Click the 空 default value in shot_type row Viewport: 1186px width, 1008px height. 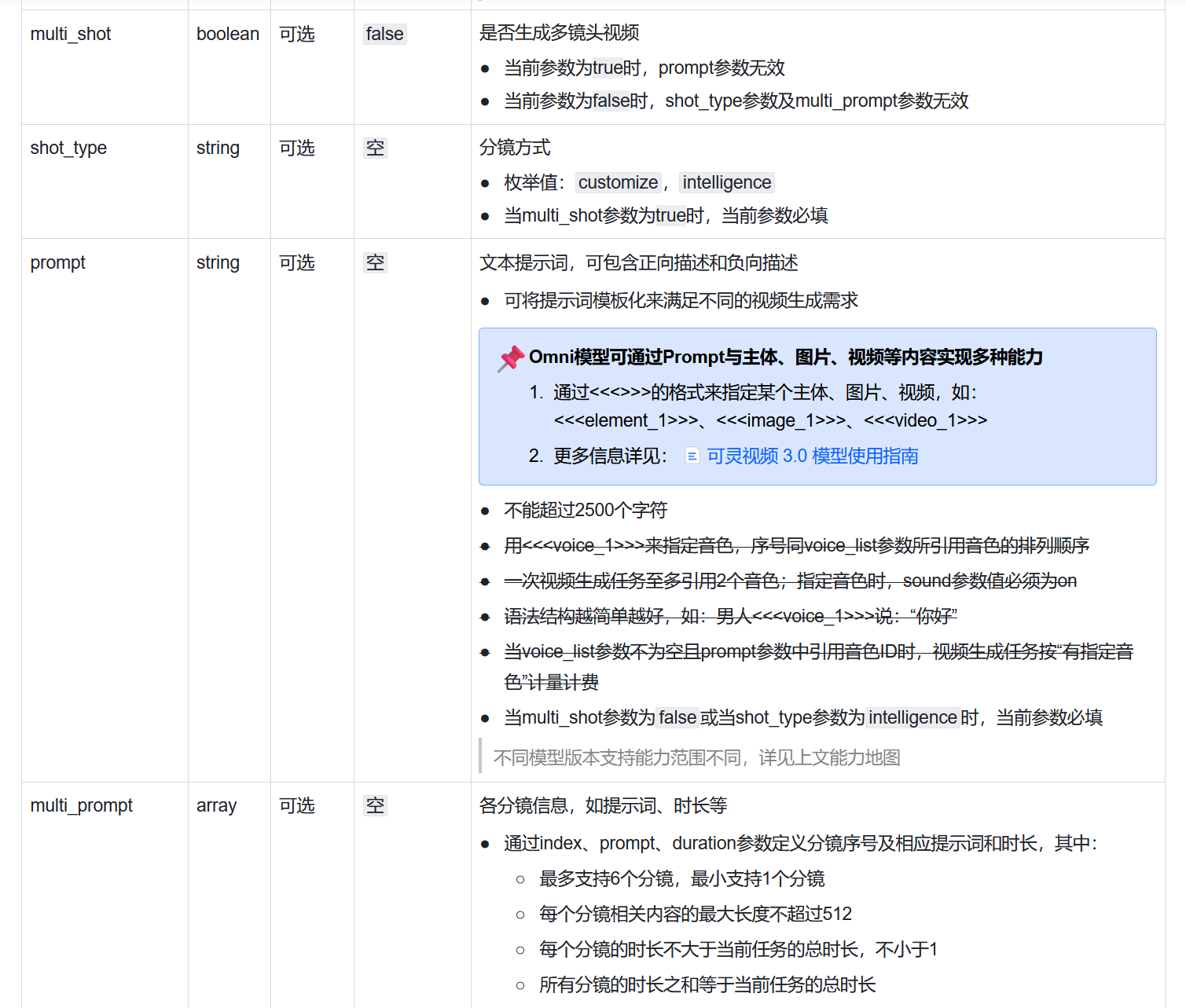[375, 148]
